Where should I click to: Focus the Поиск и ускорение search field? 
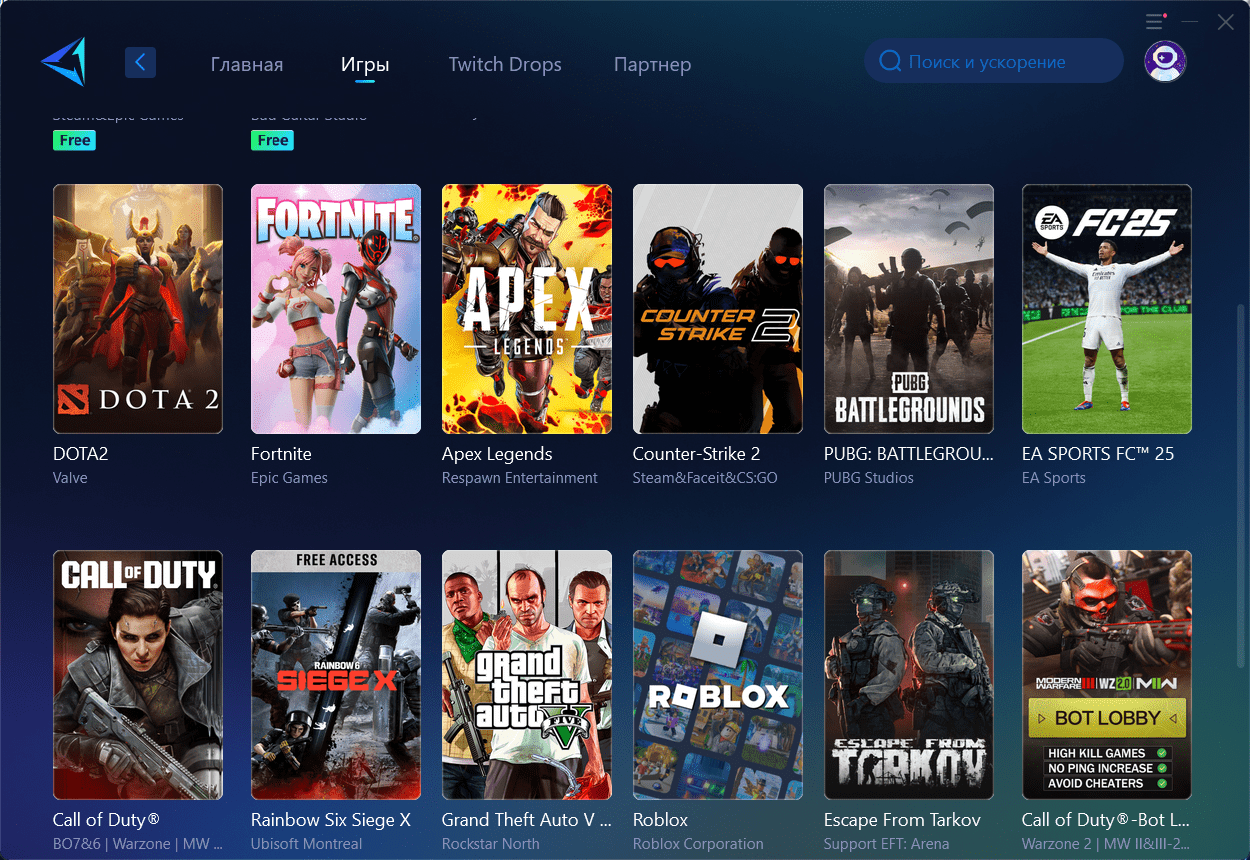pos(994,62)
